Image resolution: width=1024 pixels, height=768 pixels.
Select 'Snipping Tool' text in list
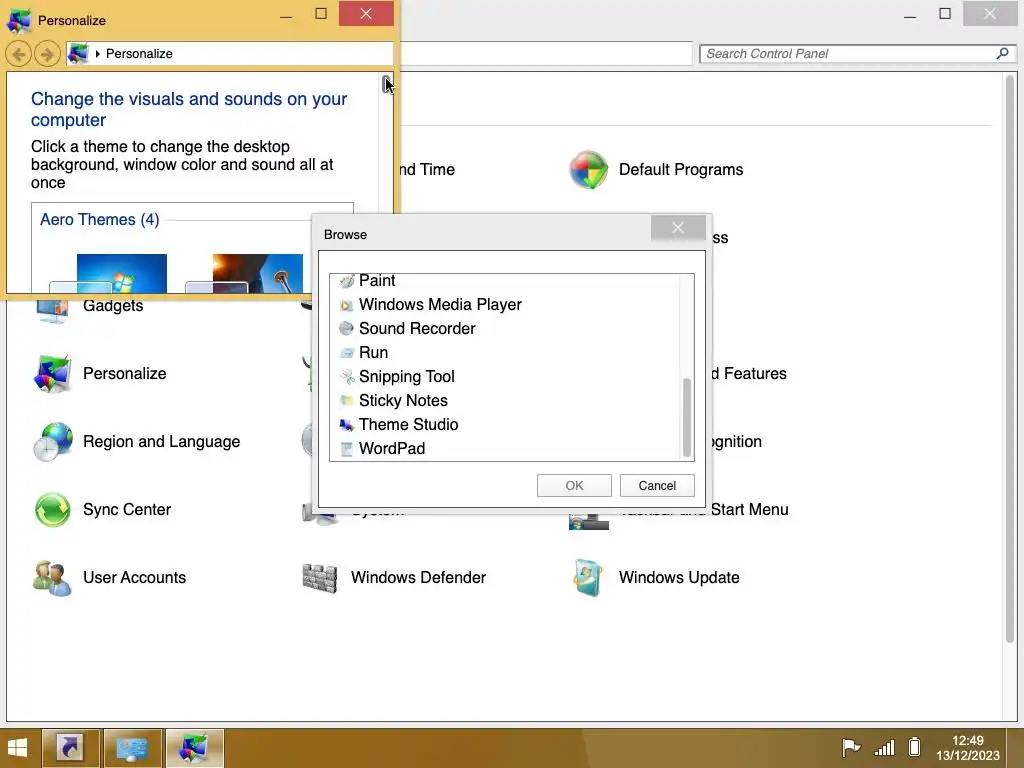(x=406, y=377)
